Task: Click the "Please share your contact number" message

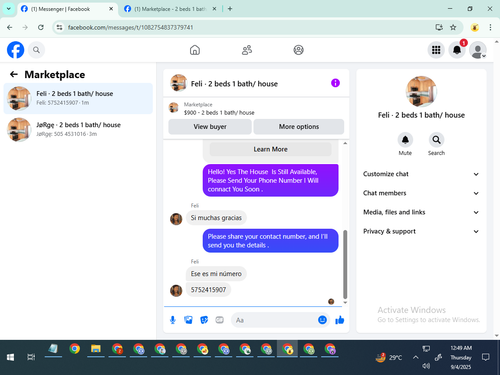Action: (270, 241)
